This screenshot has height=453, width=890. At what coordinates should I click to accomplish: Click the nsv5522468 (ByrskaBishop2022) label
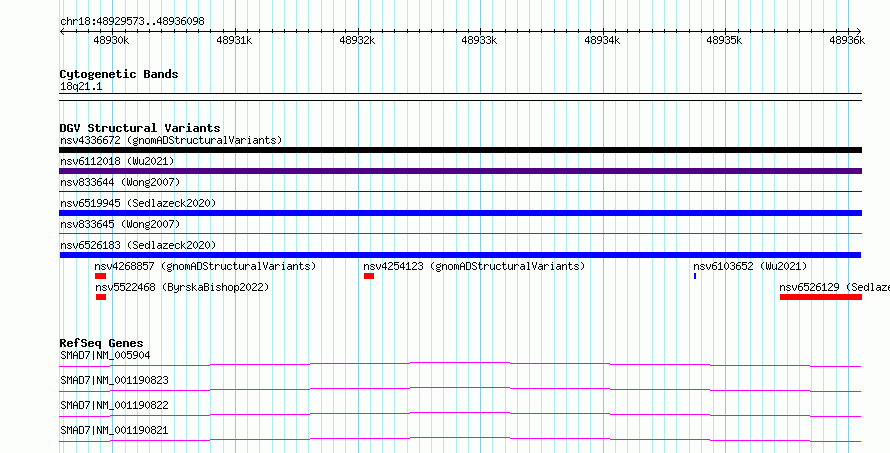pos(182,287)
